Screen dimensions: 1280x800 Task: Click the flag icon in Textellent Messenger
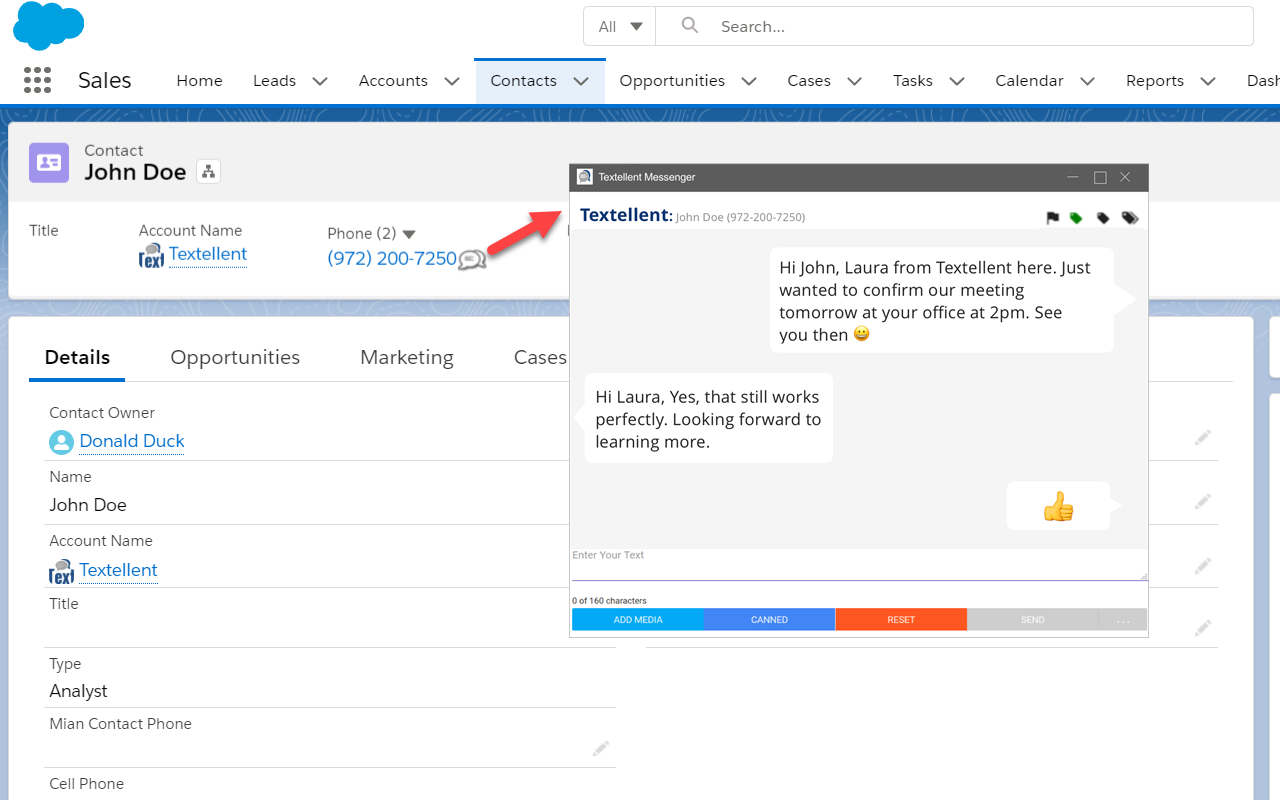[1052, 217]
